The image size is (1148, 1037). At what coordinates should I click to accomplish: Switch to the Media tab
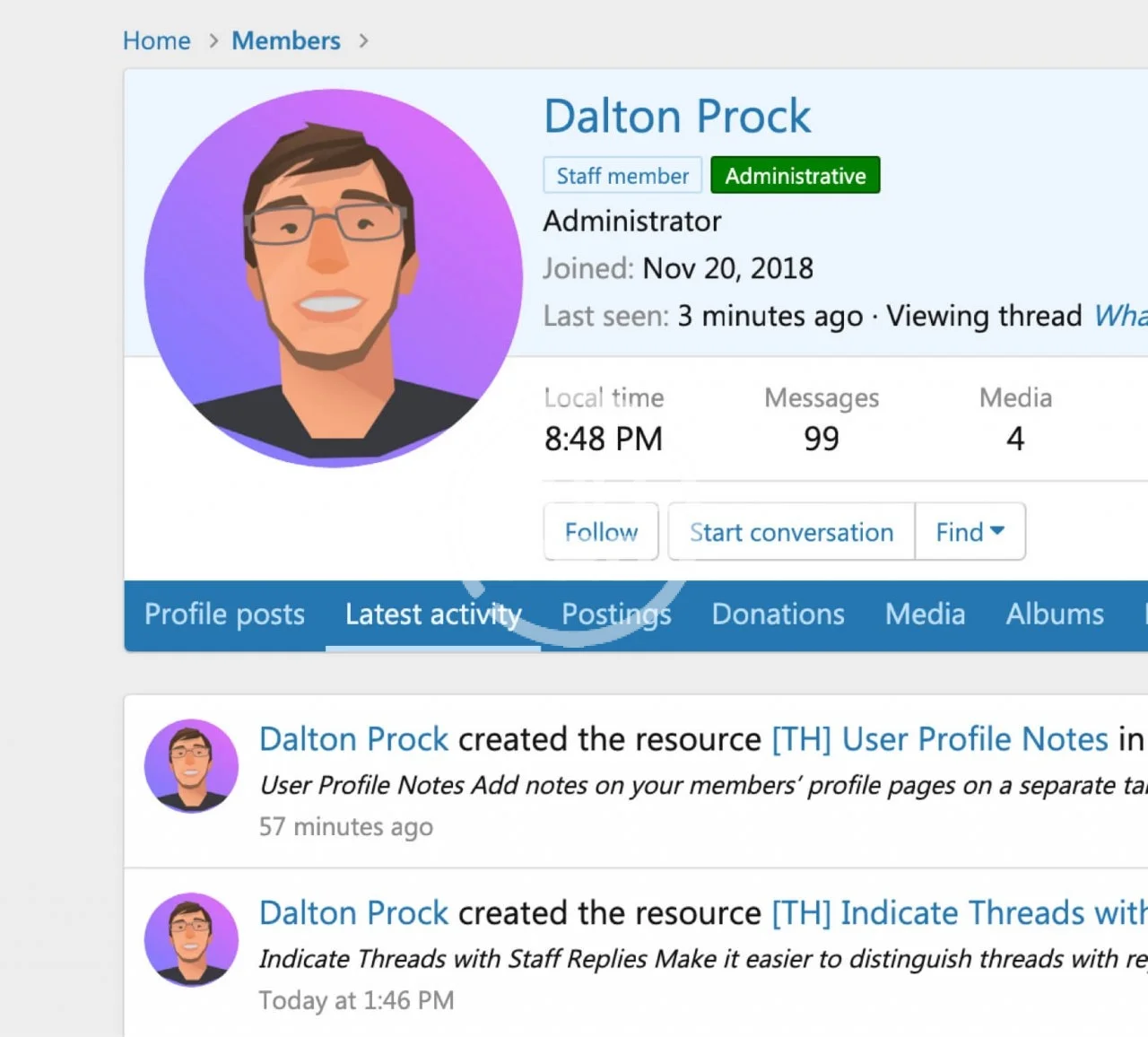click(x=925, y=614)
